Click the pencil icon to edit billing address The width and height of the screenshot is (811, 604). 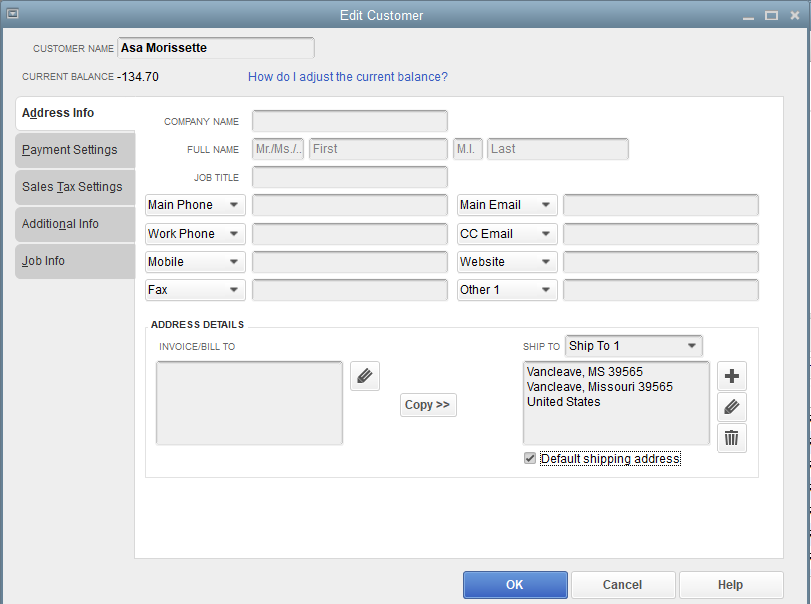(x=364, y=376)
